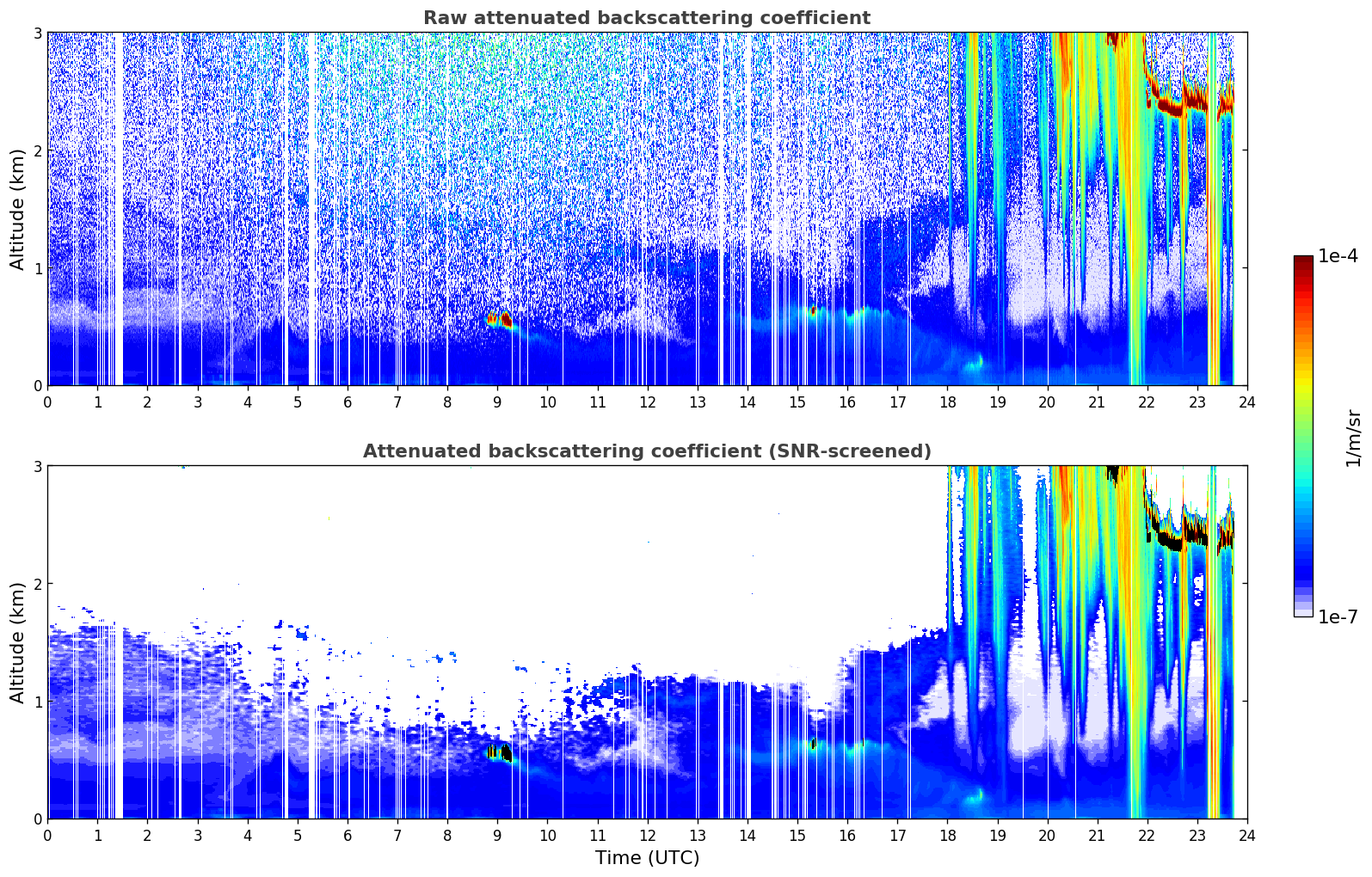Viewport: 1372px width, 877px height.
Task: Click hour 12 tick on bottom time axis
Action: click(x=647, y=835)
